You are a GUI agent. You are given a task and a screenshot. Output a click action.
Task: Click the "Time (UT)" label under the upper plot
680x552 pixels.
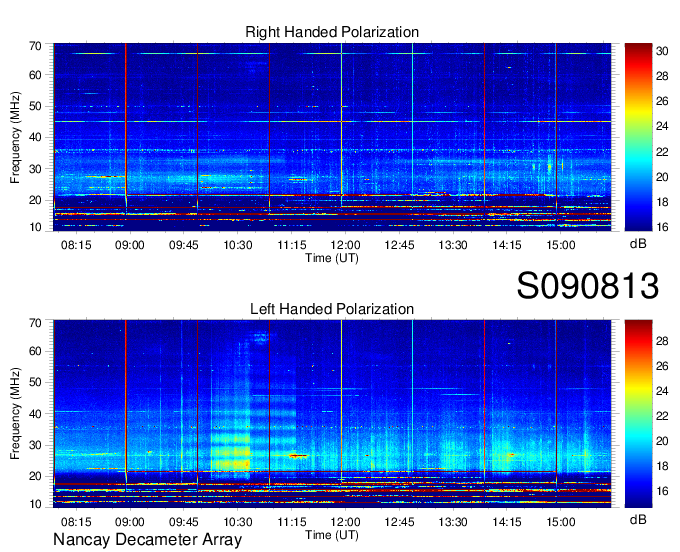(x=332, y=258)
